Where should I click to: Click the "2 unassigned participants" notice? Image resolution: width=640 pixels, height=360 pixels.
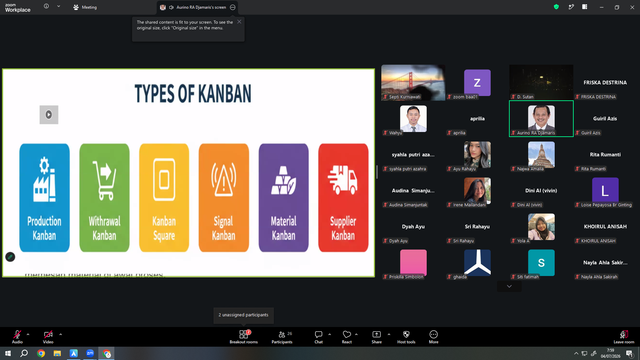[x=243, y=315]
